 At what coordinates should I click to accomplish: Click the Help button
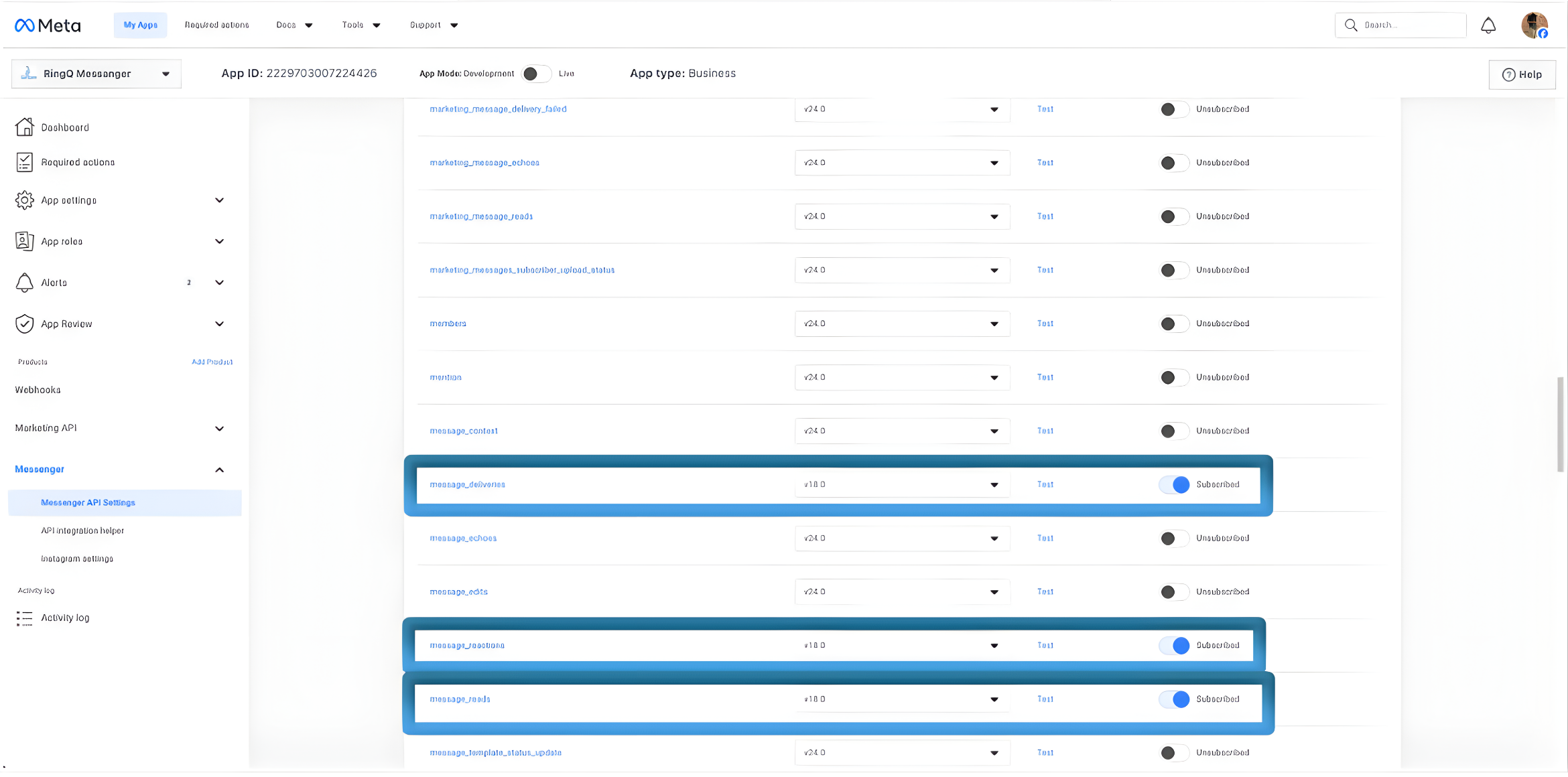(1522, 74)
